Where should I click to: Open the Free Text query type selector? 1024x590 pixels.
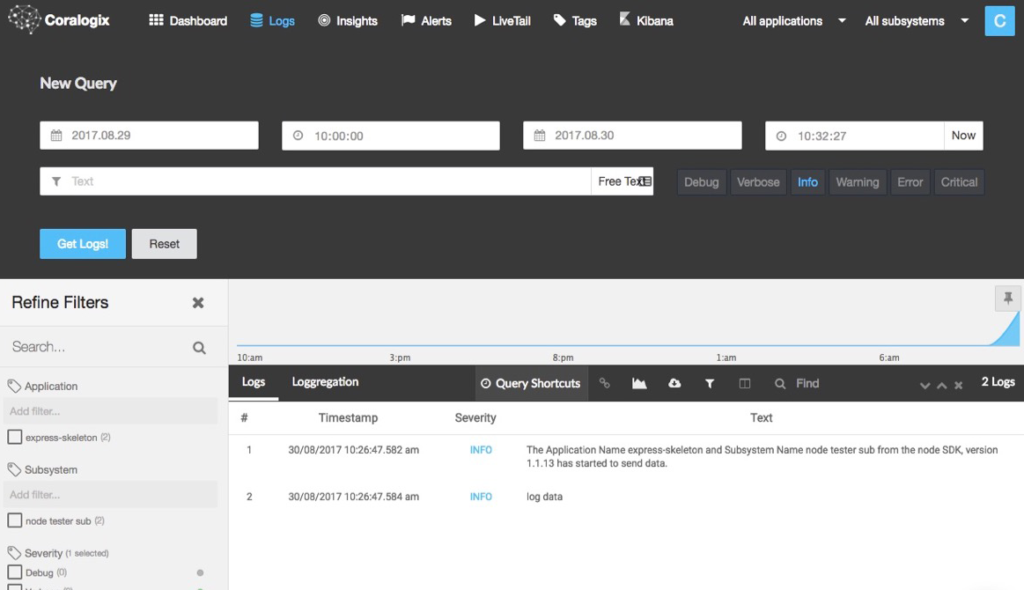pyautogui.click(x=622, y=181)
